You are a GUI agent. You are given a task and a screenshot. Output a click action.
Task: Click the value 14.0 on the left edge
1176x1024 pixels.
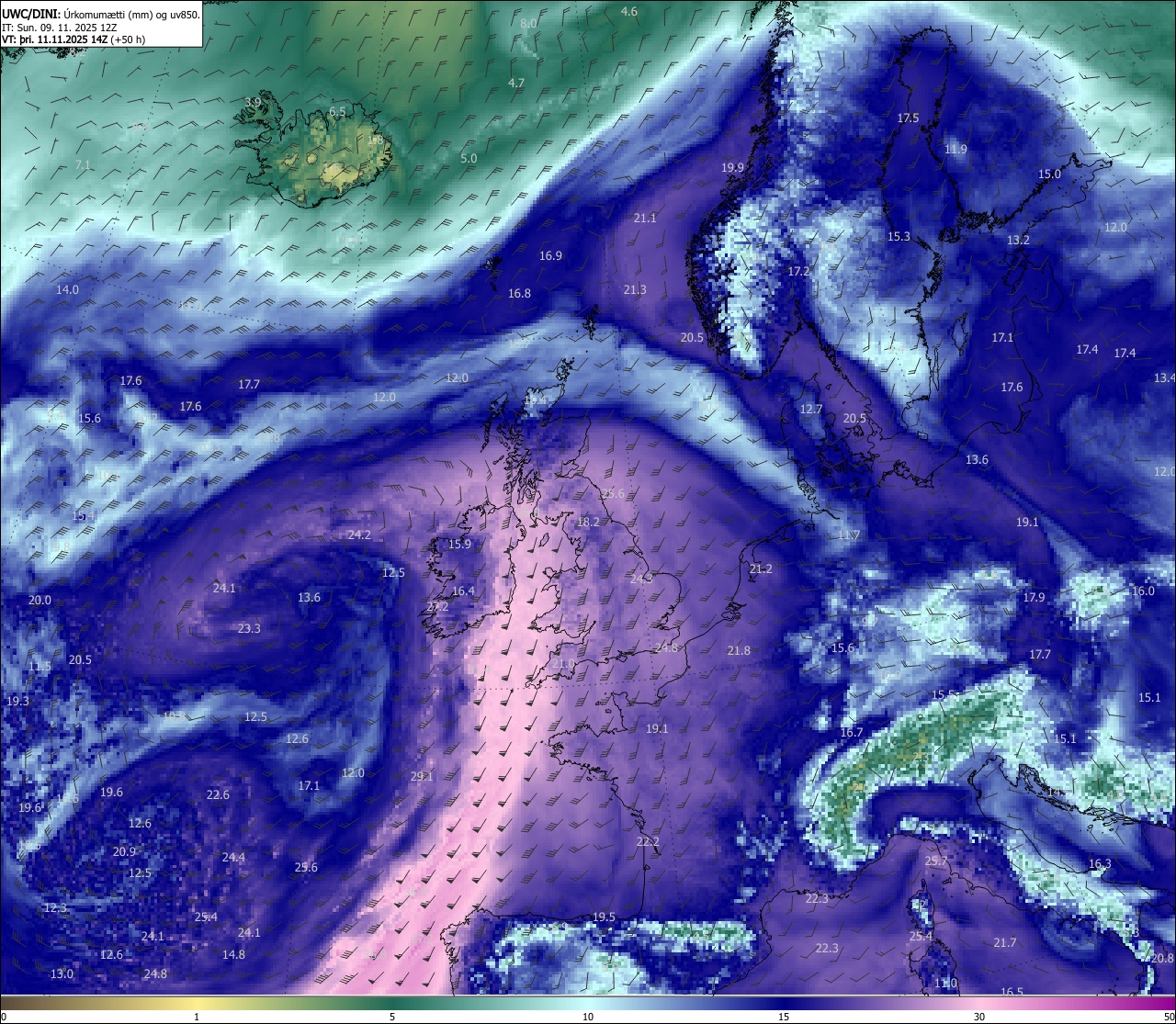coord(67,289)
